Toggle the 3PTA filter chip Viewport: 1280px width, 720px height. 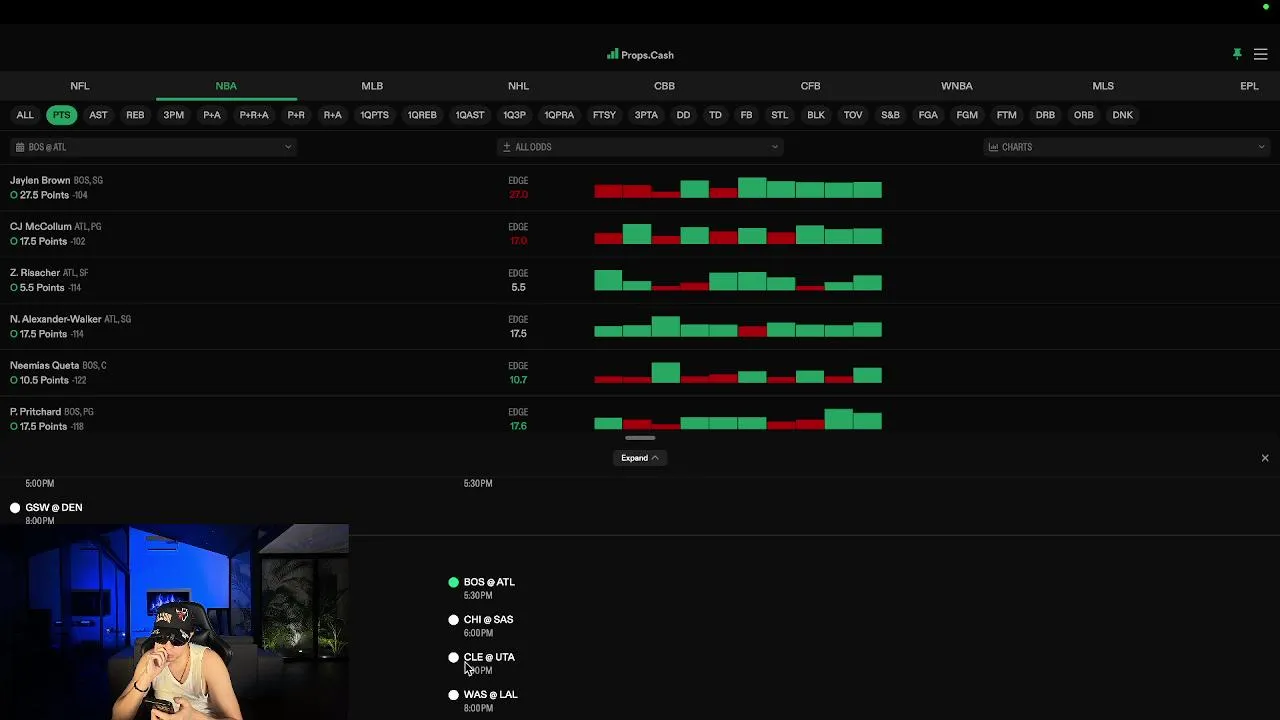(646, 115)
